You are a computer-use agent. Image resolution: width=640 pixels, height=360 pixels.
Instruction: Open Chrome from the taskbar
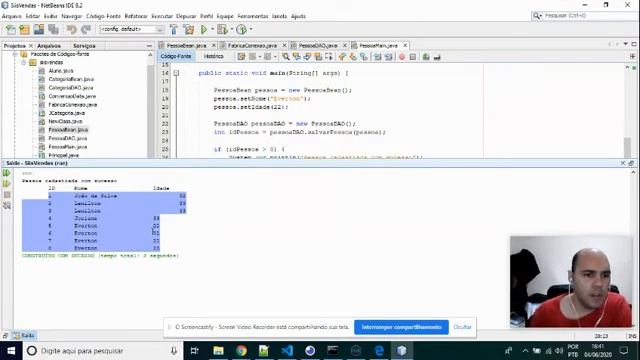point(241,351)
